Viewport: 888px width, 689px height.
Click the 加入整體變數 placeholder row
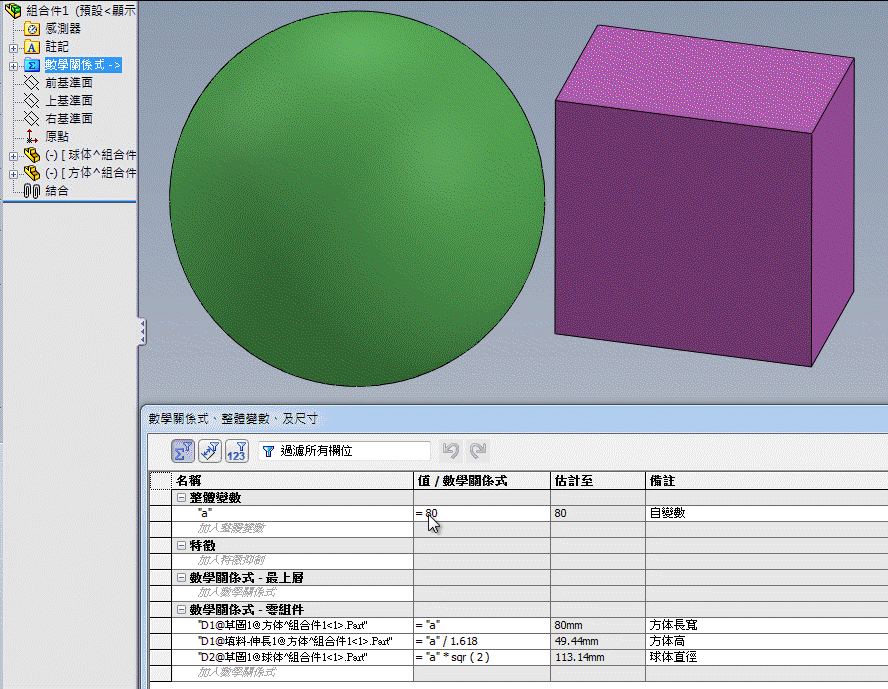click(x=293, y=529)
